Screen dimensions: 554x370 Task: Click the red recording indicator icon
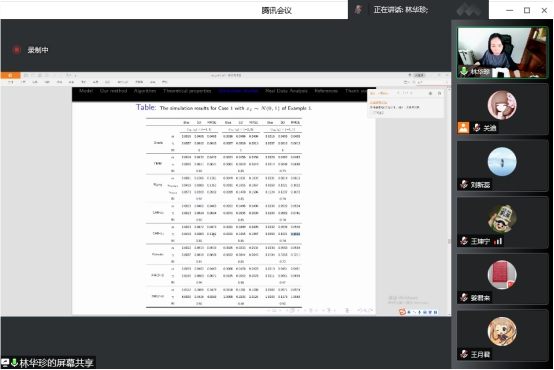point(17,50)
